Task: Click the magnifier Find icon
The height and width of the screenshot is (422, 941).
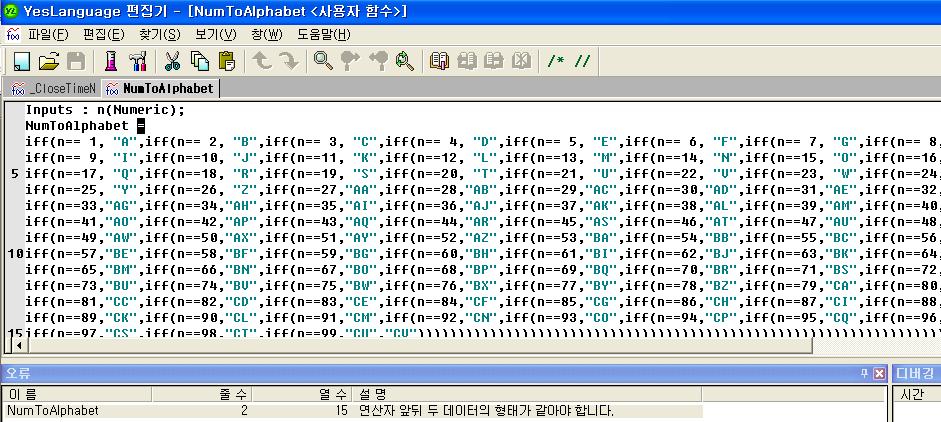Action: click(322, 61)
